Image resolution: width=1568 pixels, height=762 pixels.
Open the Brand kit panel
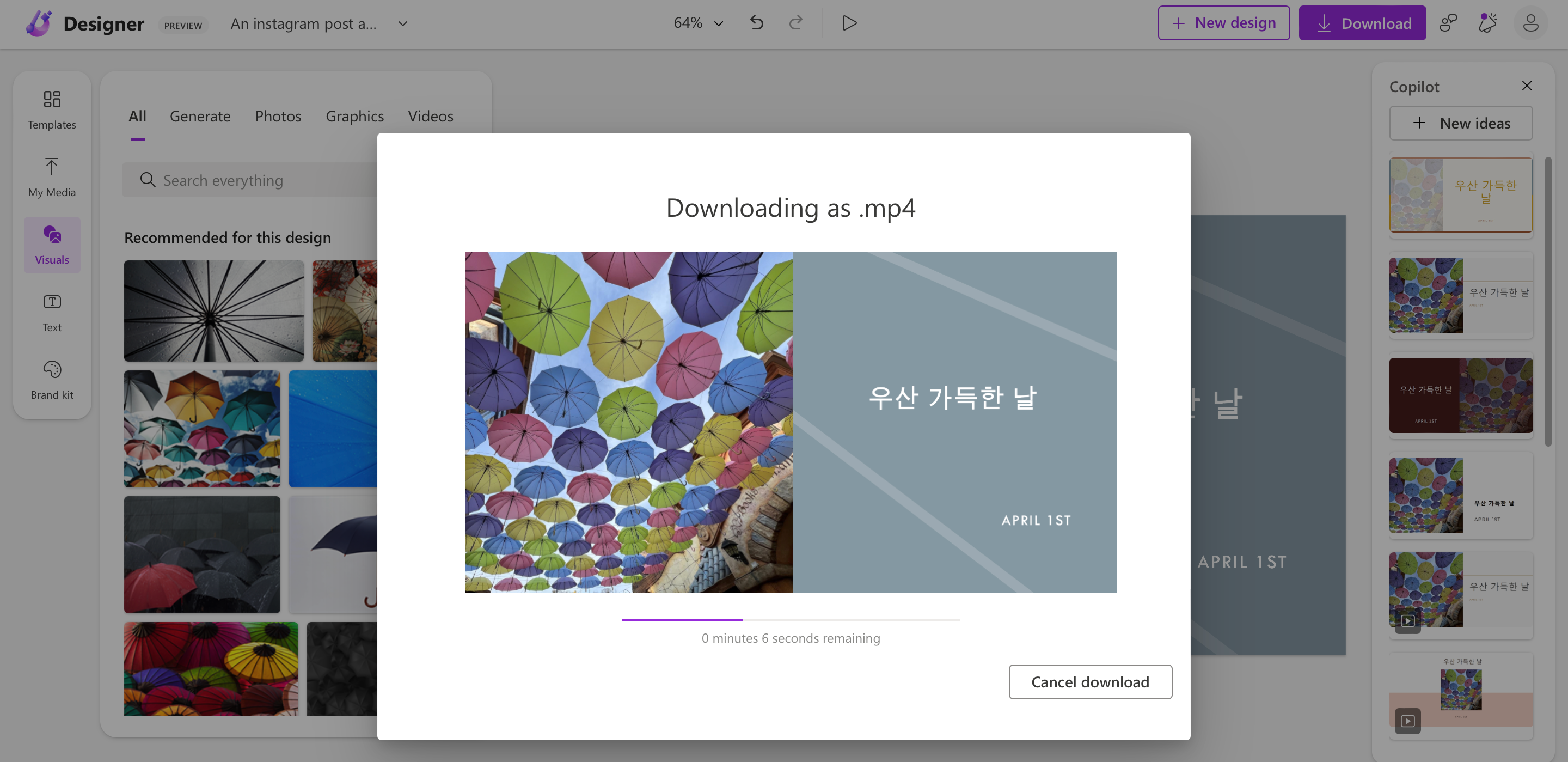pos(52,380)
